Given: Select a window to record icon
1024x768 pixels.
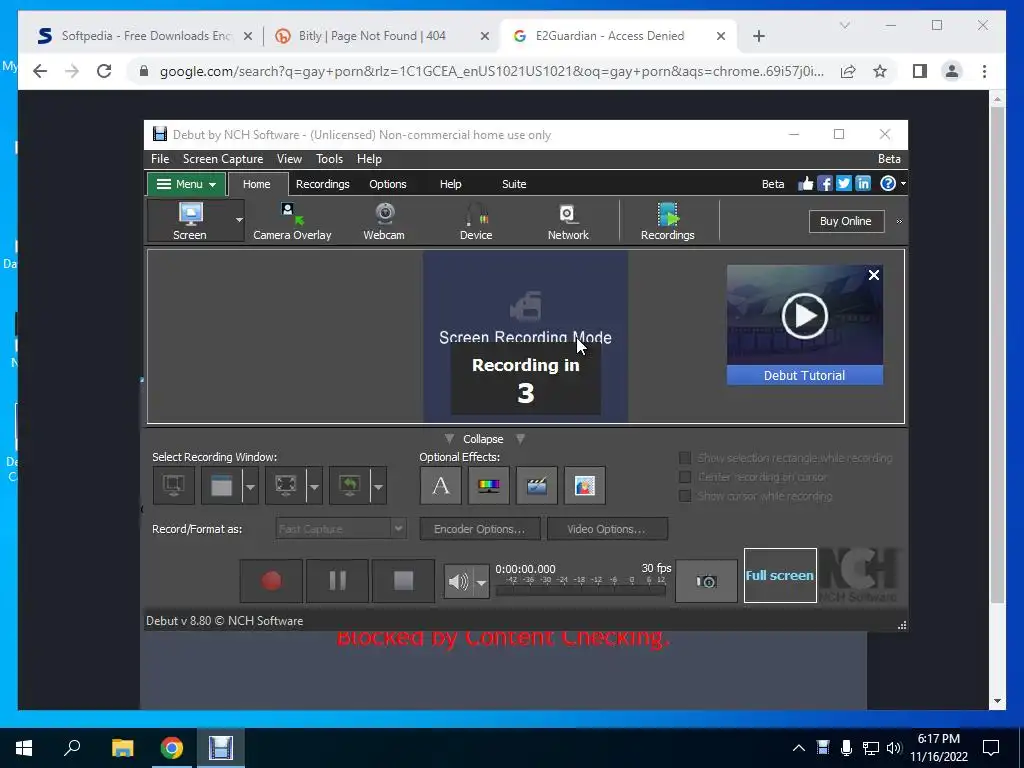Looking at the screenshot, I should point(221,485).
